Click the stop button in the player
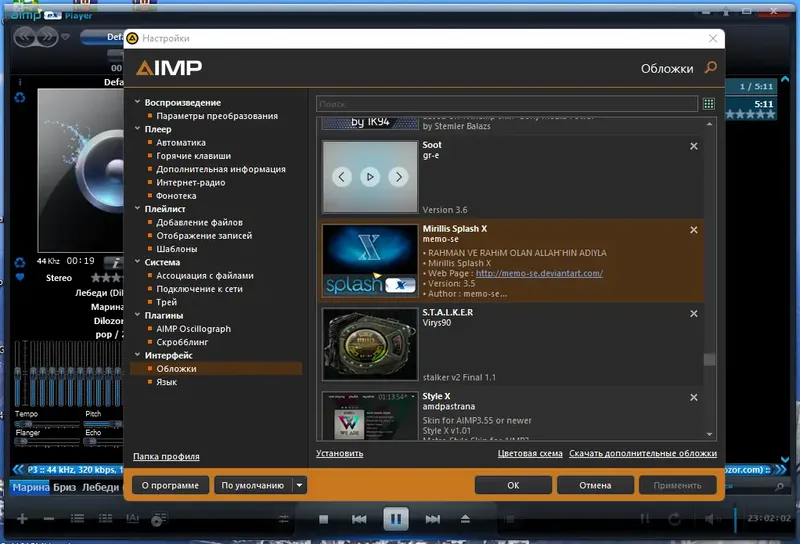The height and width of the screenshot is (544, 800). 323,520
